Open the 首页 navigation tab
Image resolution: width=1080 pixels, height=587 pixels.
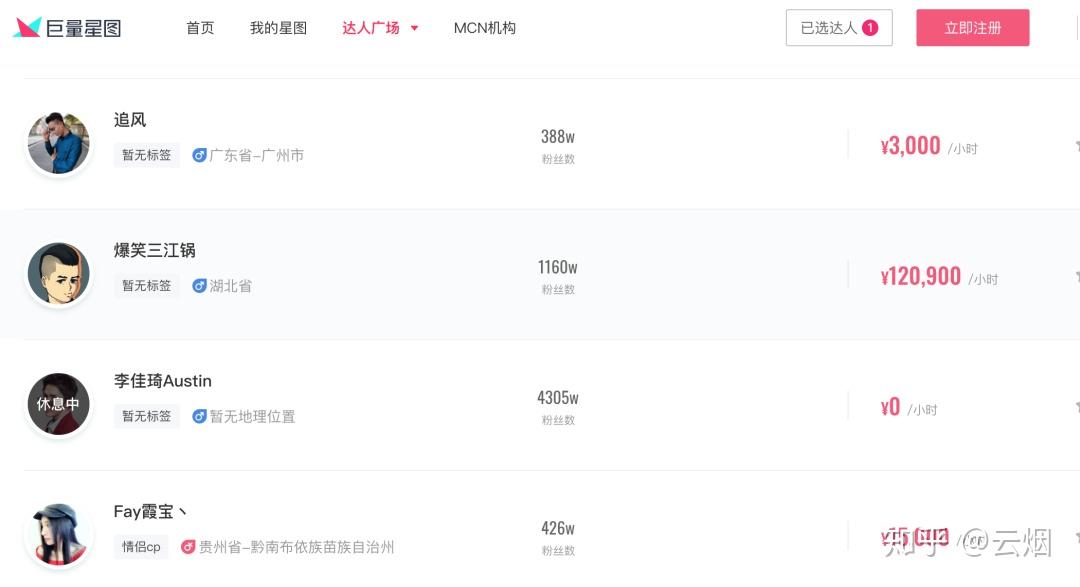pyautogui.click(x=200, y=28)
